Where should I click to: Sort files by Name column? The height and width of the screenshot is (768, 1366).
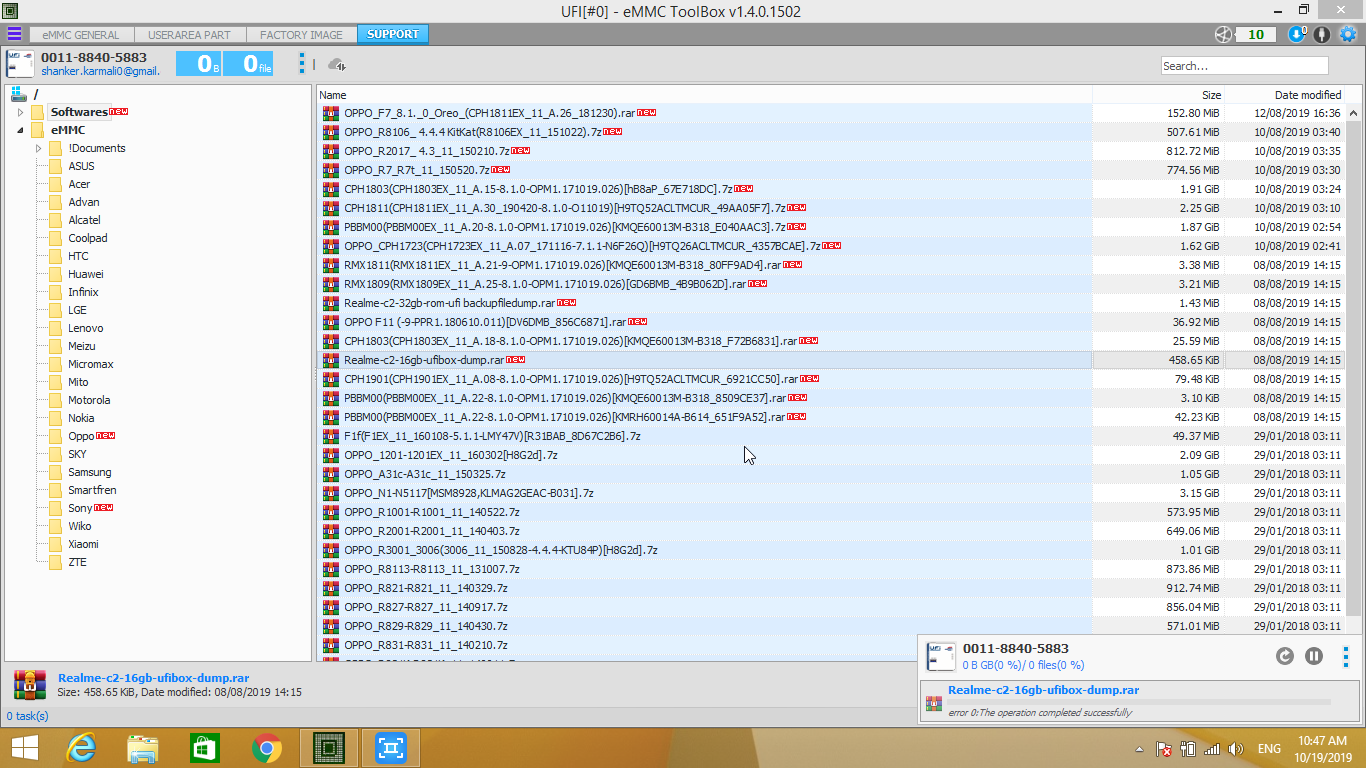coord(704,95)
